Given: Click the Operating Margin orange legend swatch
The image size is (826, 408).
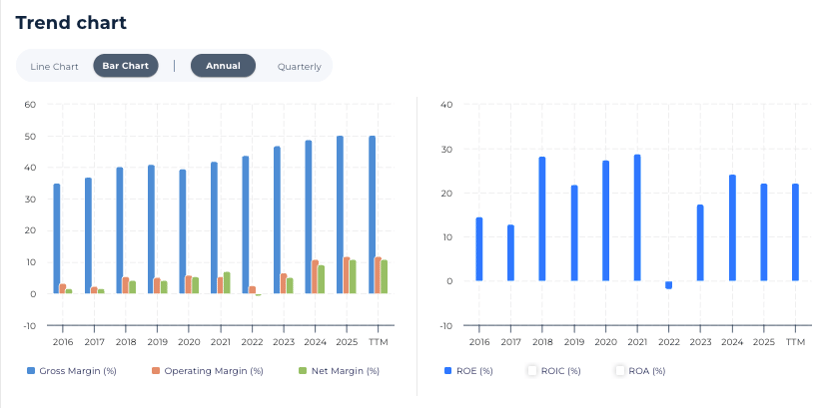Looking at the screenshot, I should coord(156,371).
